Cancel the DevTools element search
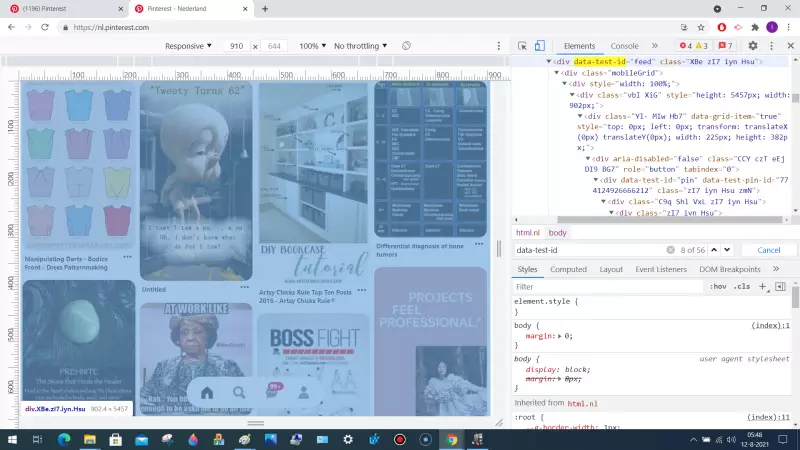 point(768,250)
